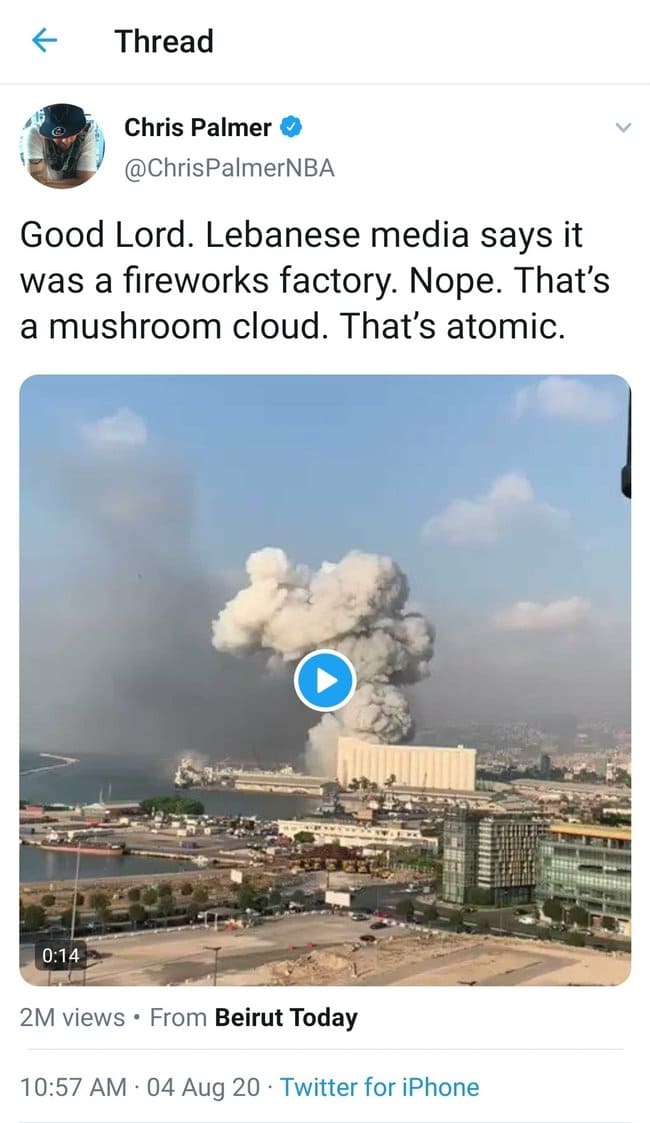Click the blue verified badge

tap(290, 127)
